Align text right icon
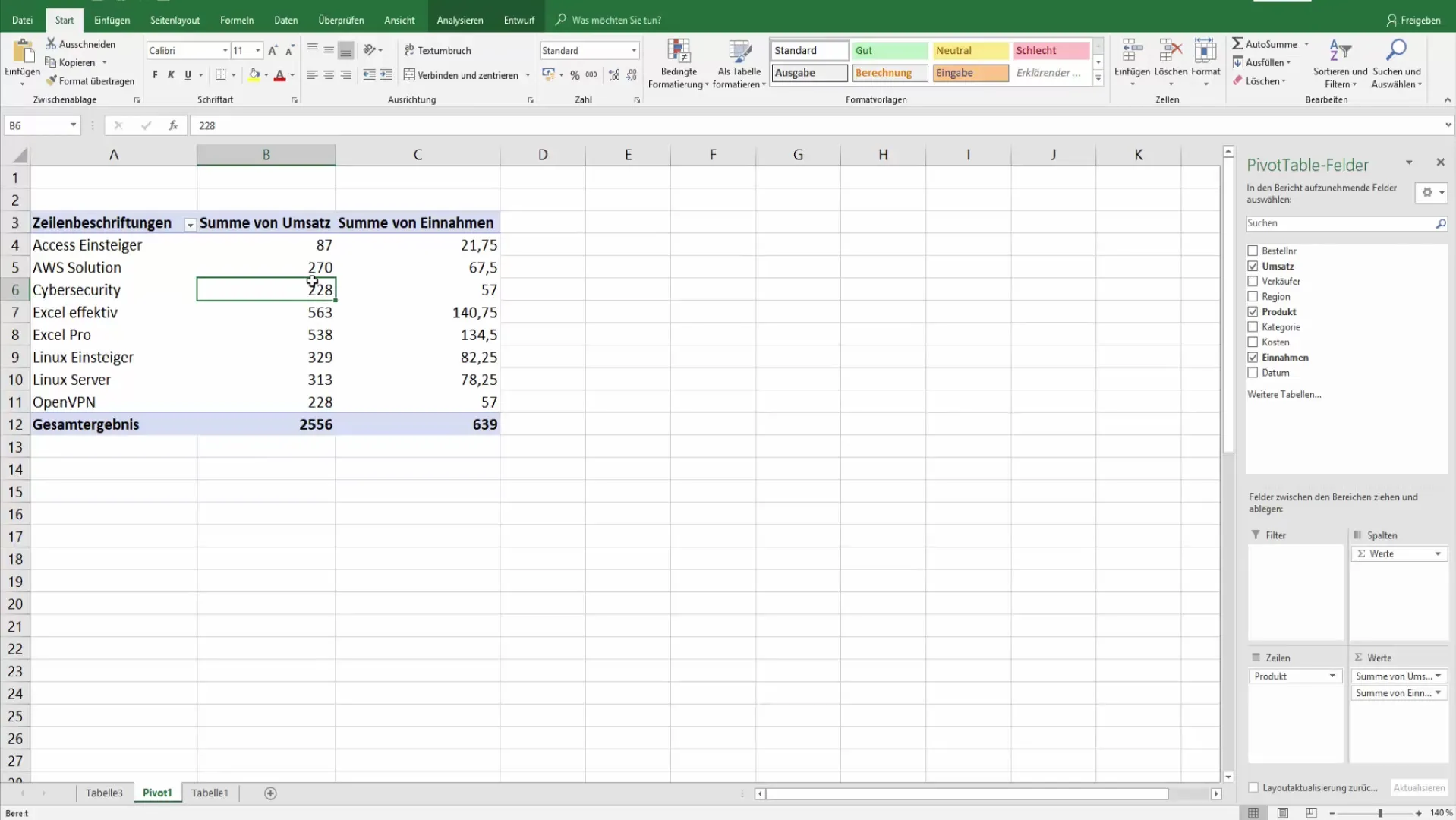Image resolution: width=1456 pixels, height=820 pixels. [x=345, y=75]
